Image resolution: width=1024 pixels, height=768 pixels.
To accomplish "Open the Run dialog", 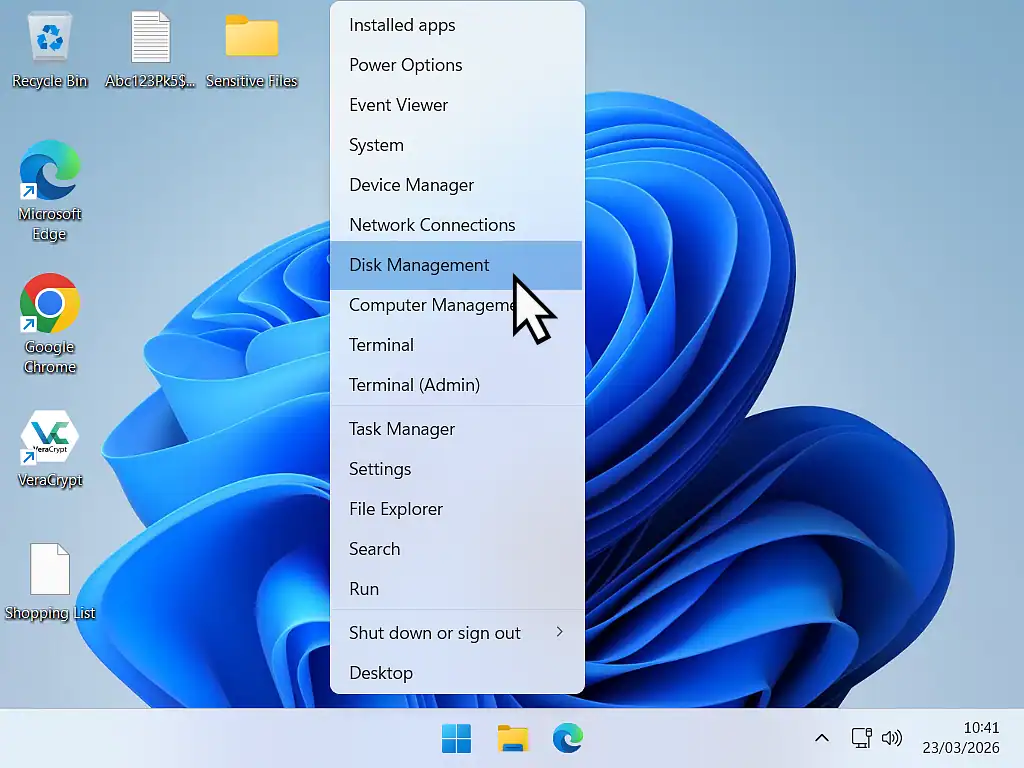I will 364,589.
